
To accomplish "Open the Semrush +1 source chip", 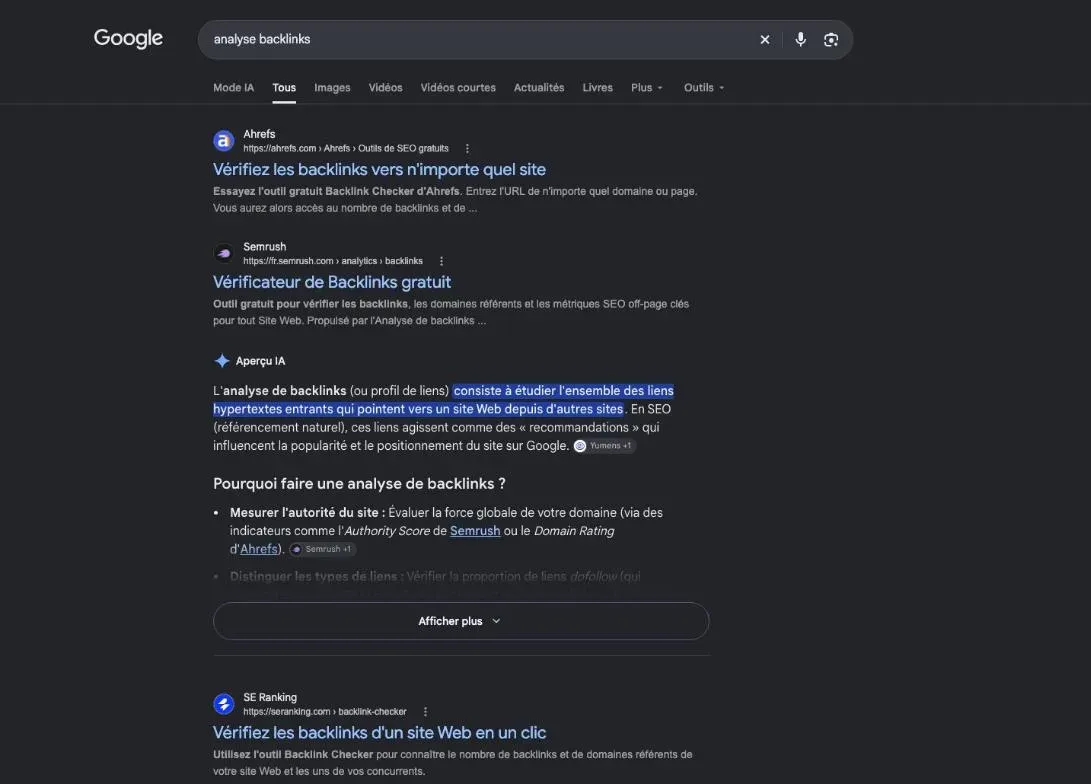I will pos(322,550).
